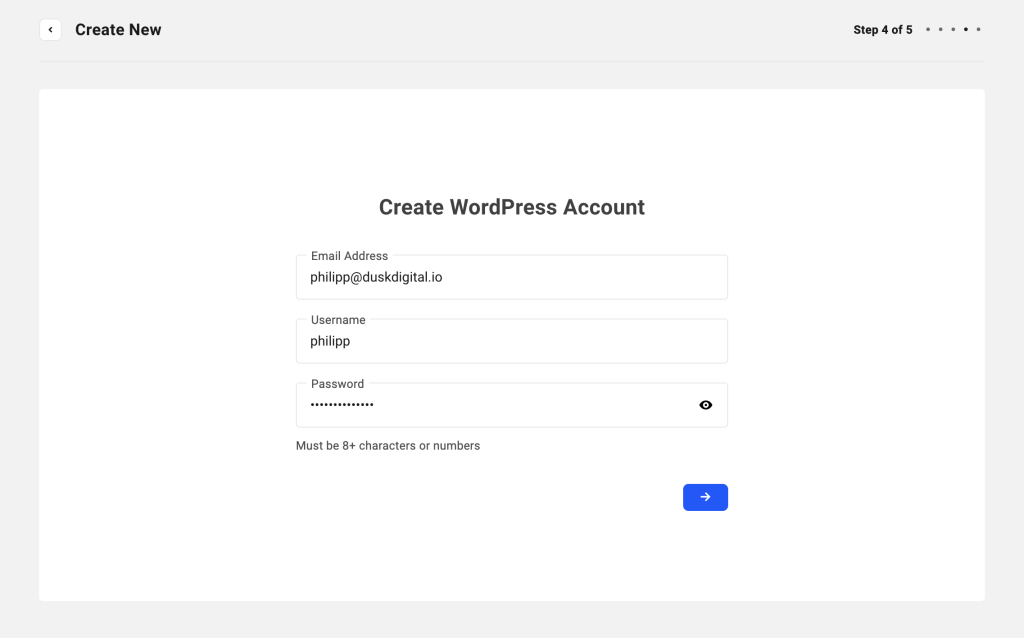Click the fourth highlighted step dot
The image size is (1024, 638).
(x=965, y=29)
